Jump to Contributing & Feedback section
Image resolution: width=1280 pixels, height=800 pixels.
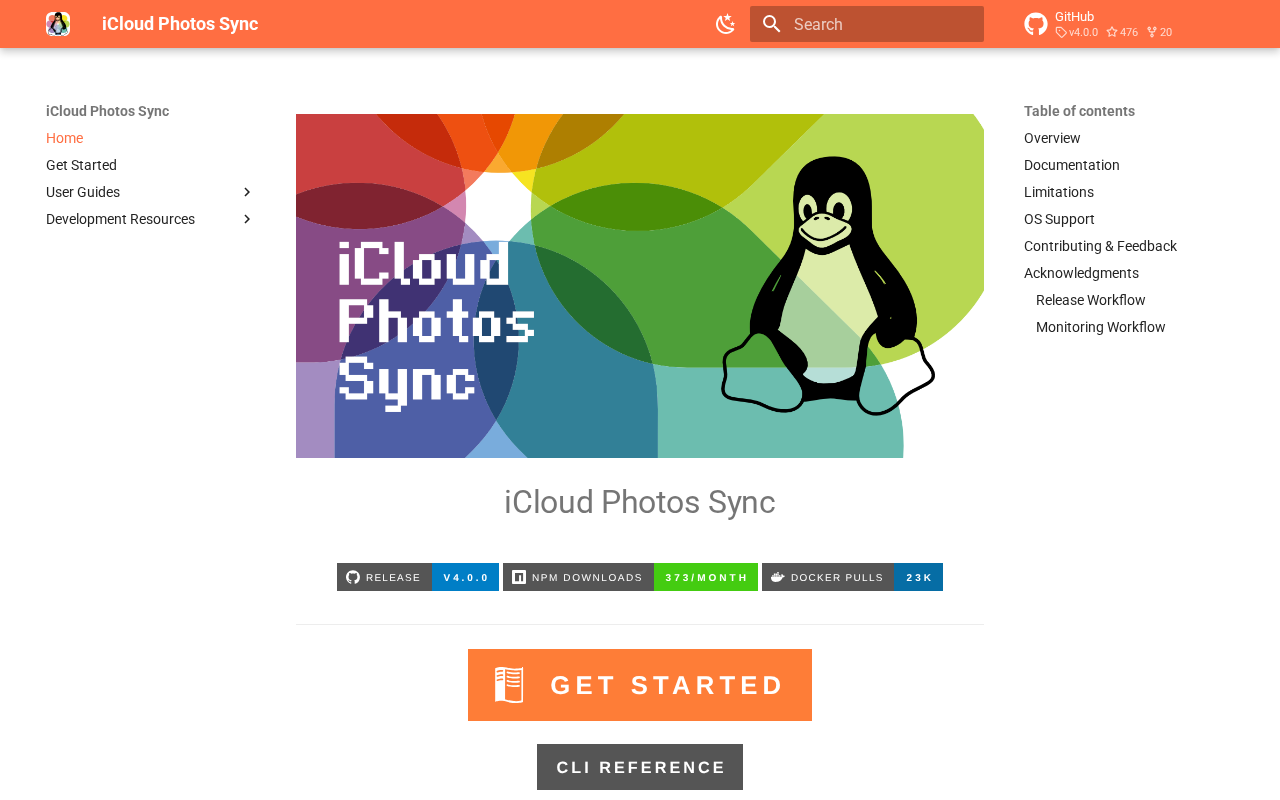pos(1100,246)
